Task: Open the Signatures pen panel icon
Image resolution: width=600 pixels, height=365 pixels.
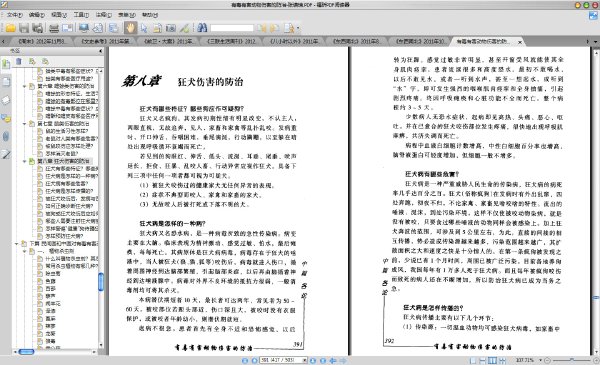Action: coord(6,155)
